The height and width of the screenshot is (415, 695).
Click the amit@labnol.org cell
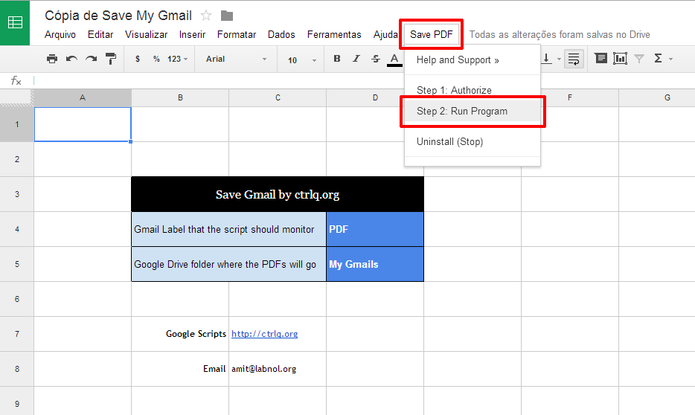(x=277, y=369)
